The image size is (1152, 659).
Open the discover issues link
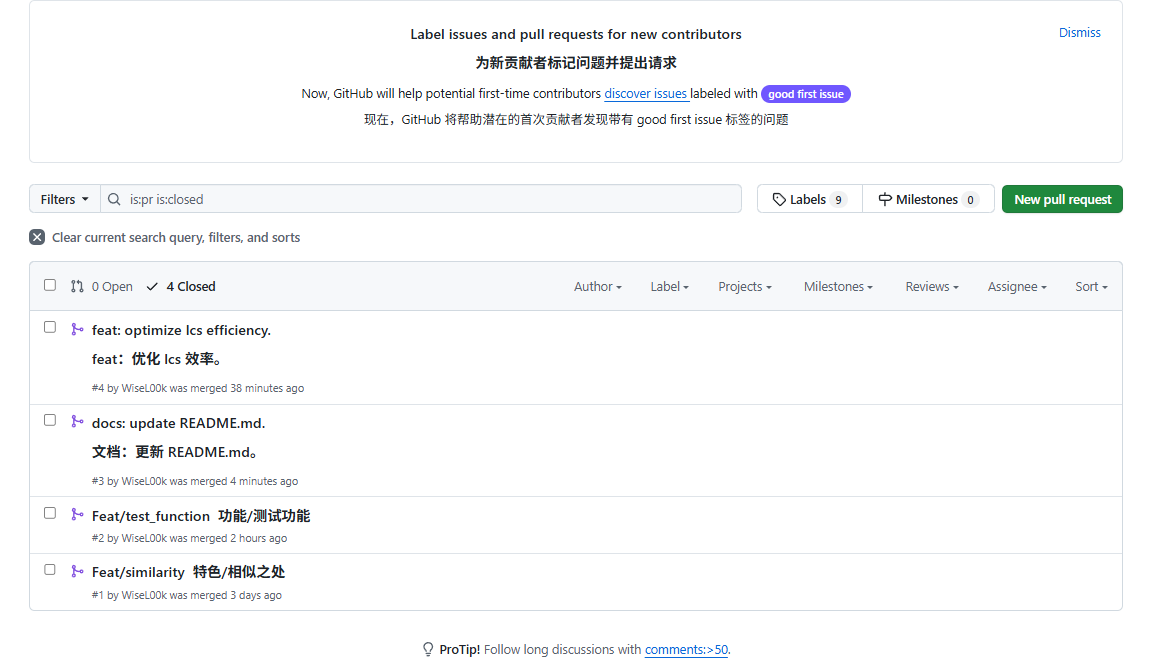[x=646, y=93]
